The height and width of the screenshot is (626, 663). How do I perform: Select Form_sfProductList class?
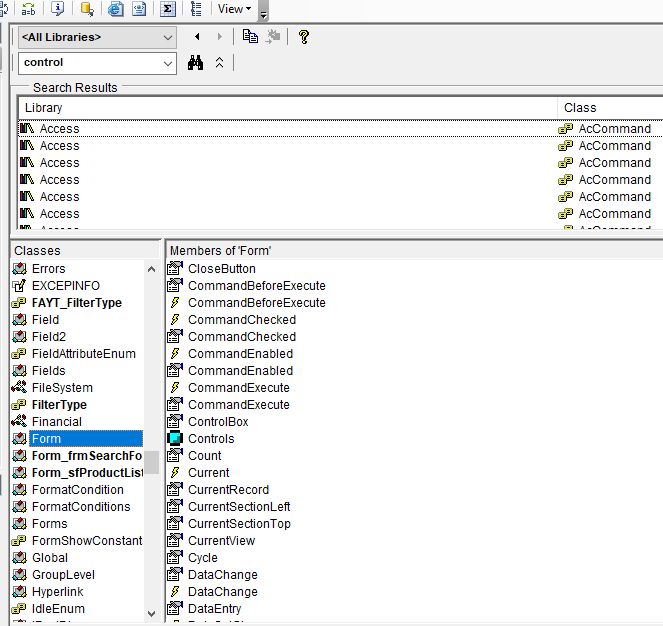[87, 472]
